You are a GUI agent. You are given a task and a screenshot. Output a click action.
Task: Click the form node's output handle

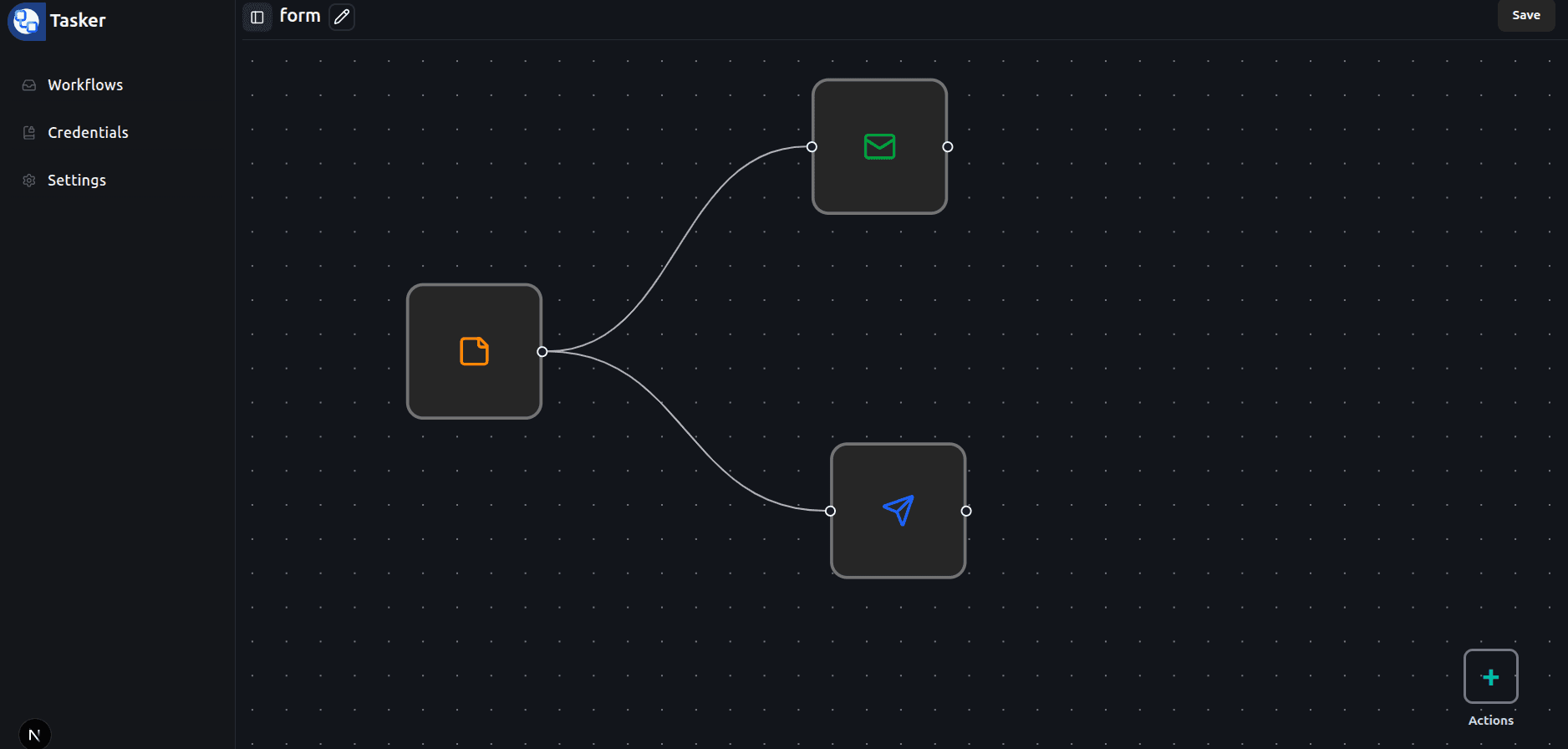point(542,352)
